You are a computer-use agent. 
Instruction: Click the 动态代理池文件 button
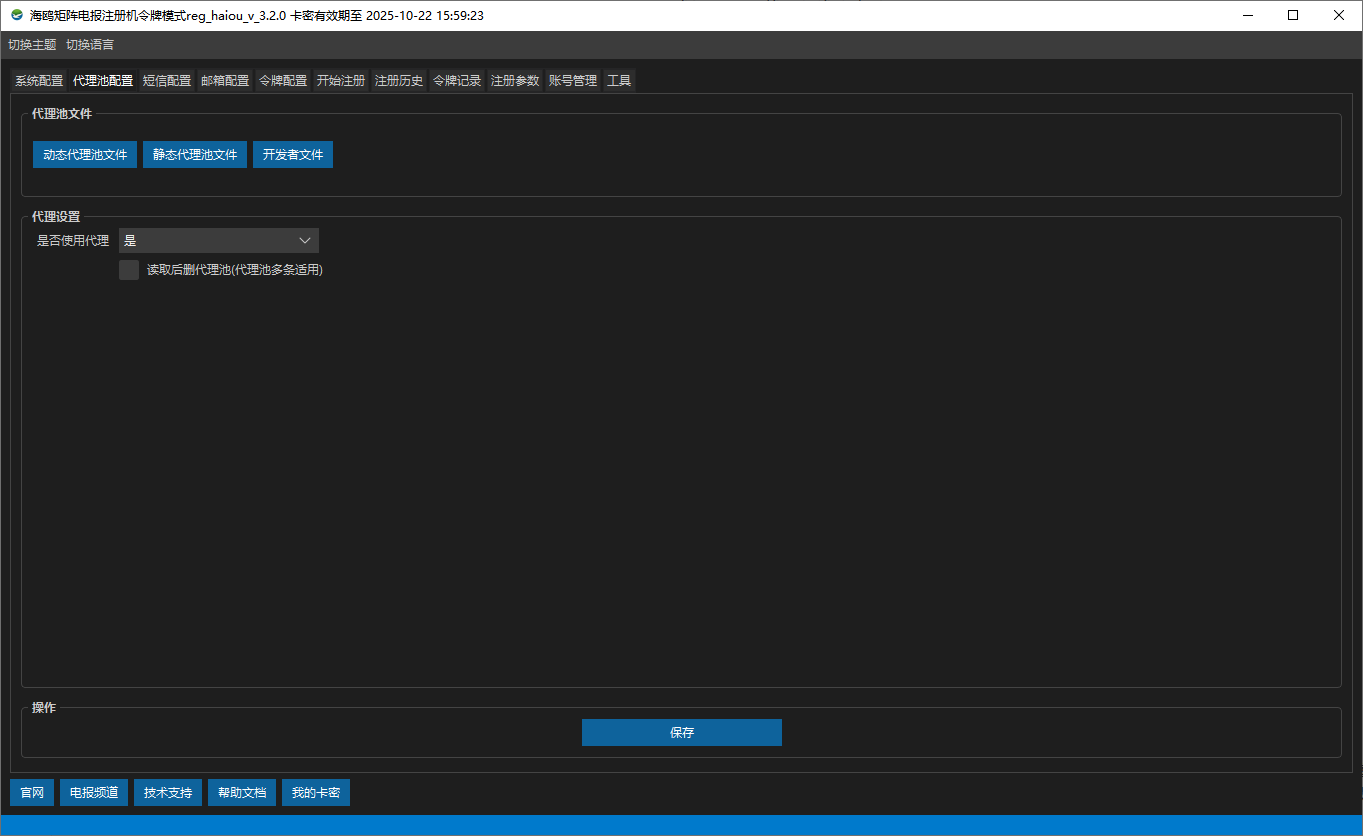coord(85,155)
